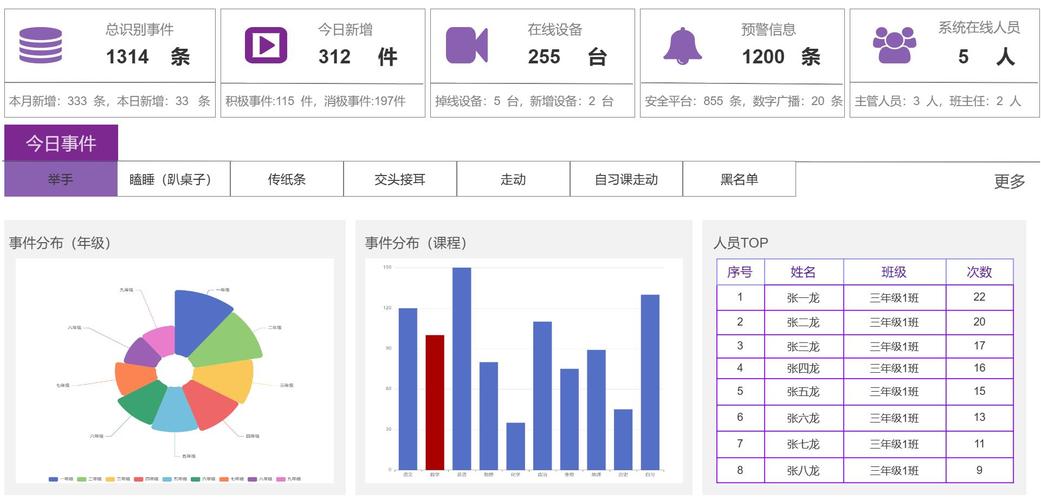Select the 自习课走动 tab
The width and height of the screenshot is (1041, 500).
point(626,180)
